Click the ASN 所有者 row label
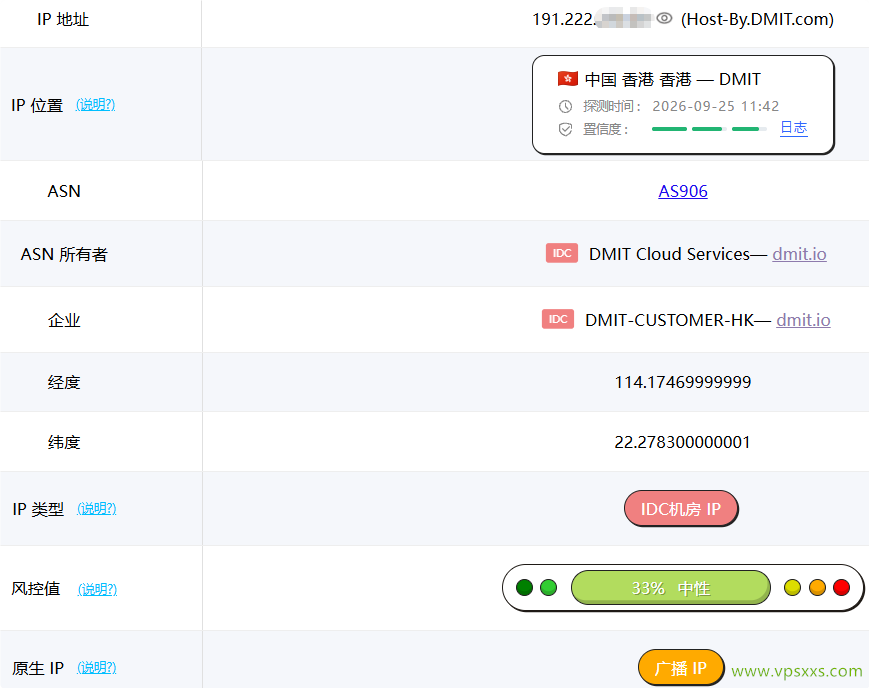 64,254
